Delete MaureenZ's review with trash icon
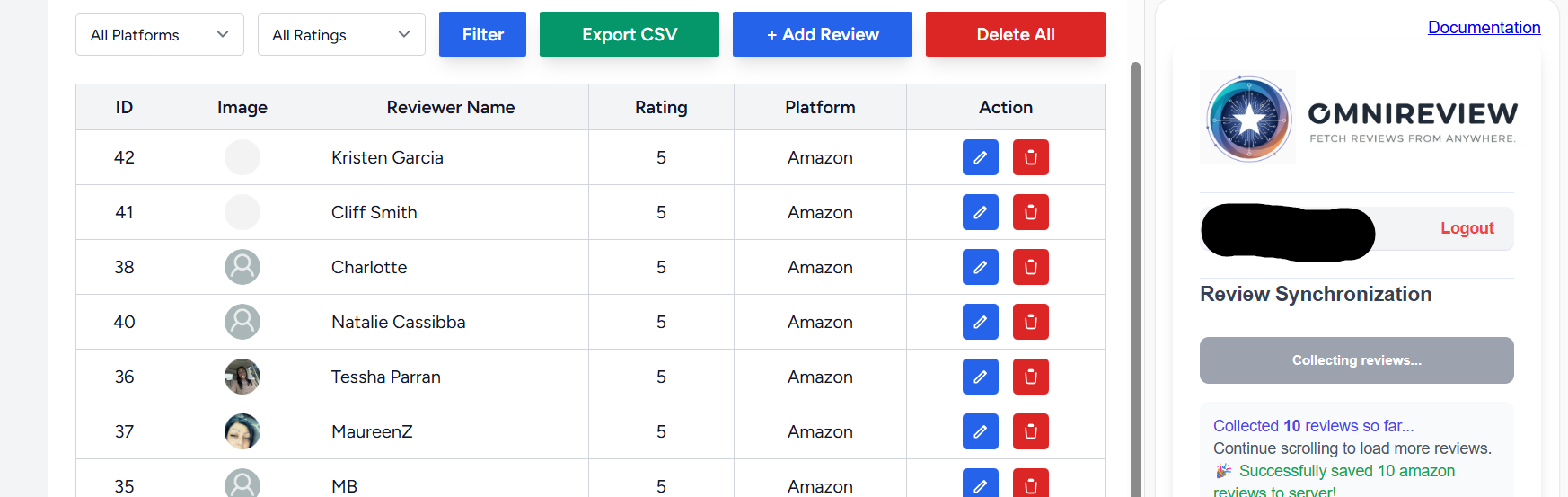 pyautogui.click(x=1030, y=431)
